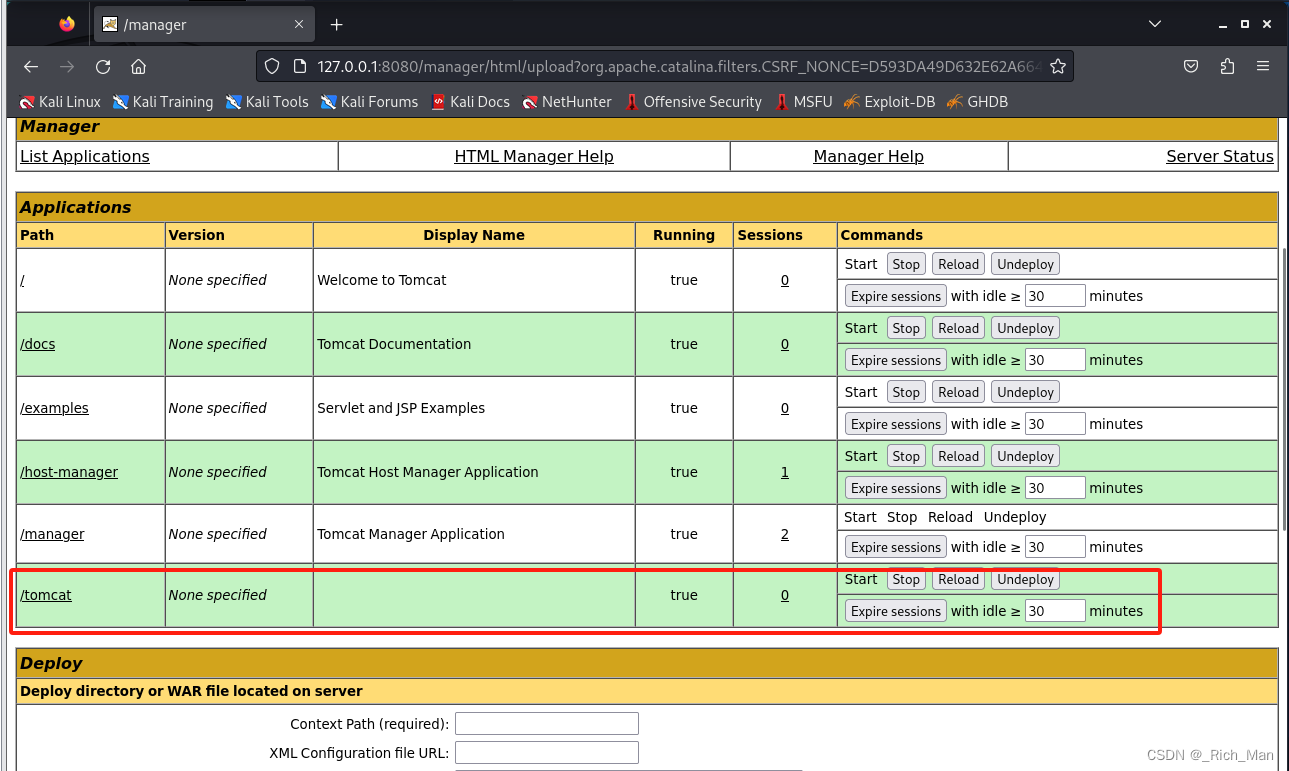Undeploy the /tomcat application
Viewport: 1289px width, 771px height.
point(1024,579)
